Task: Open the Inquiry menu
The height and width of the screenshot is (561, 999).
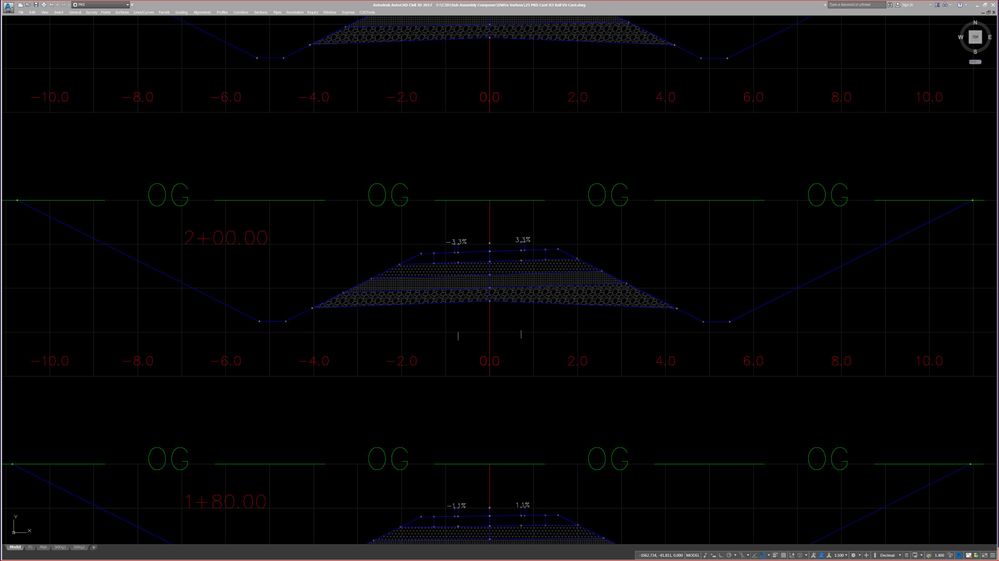Action: (313, 12)
